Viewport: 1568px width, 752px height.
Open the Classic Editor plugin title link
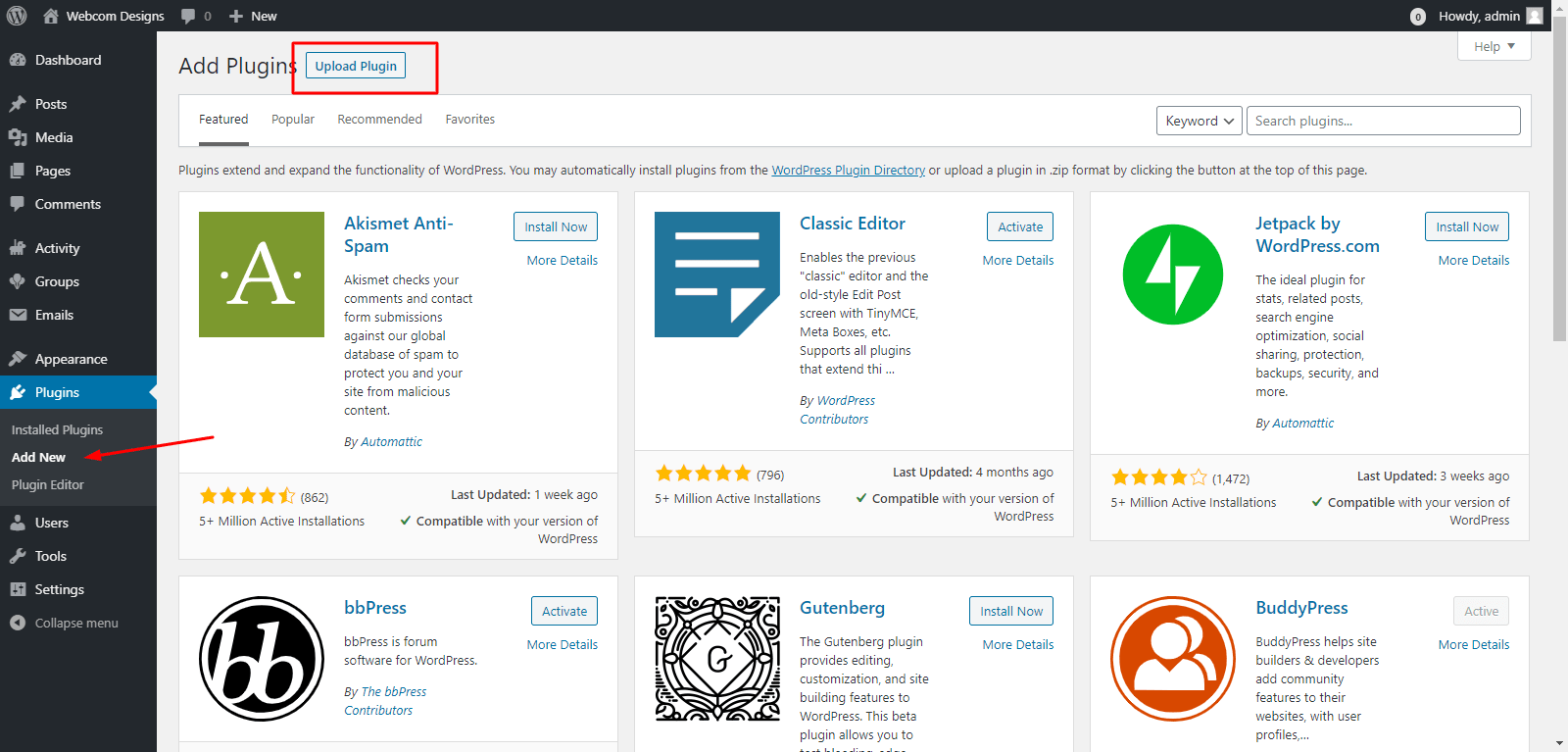tap(853, 224)
